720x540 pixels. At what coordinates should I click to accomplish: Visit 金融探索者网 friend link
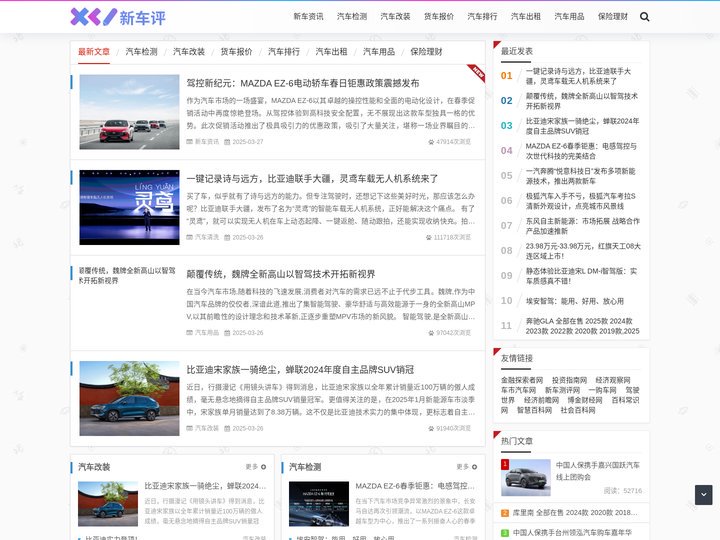point(522,380)
